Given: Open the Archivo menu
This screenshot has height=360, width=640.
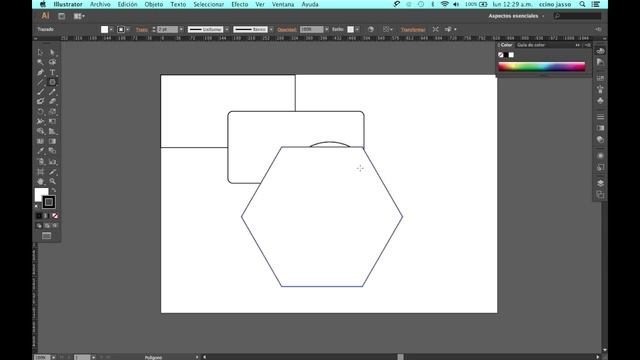Looking at the screenshot, I should (100, 4).
